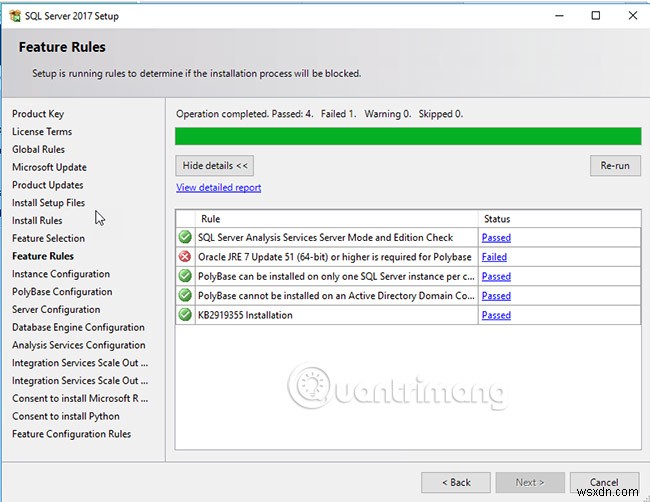The image size is (650, 502).
Task: Open Passed status for Analysis Services rule
Action: (x=496, y=238)
